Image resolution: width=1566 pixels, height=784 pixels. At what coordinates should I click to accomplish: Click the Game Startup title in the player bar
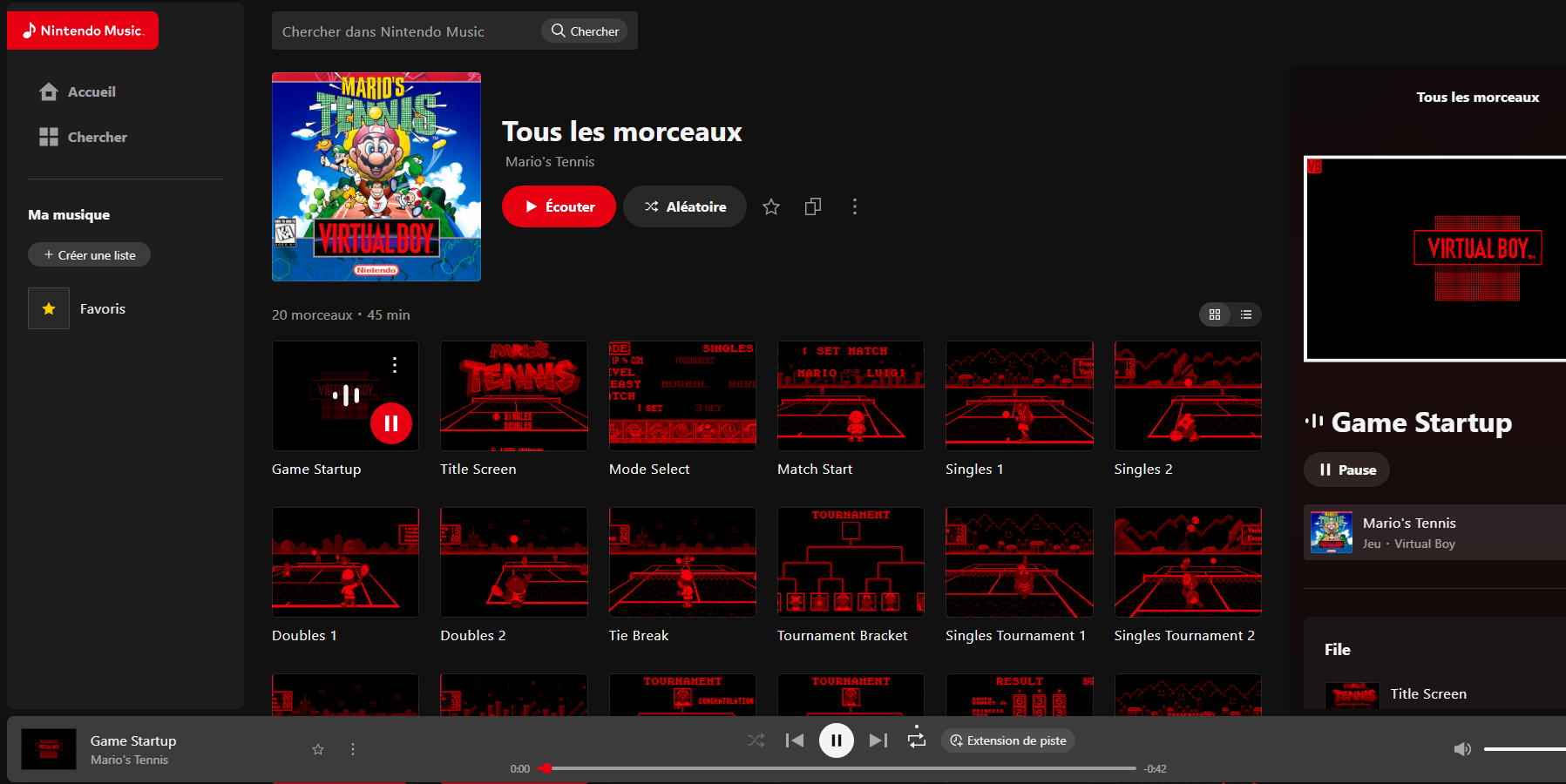pos(133,740)
